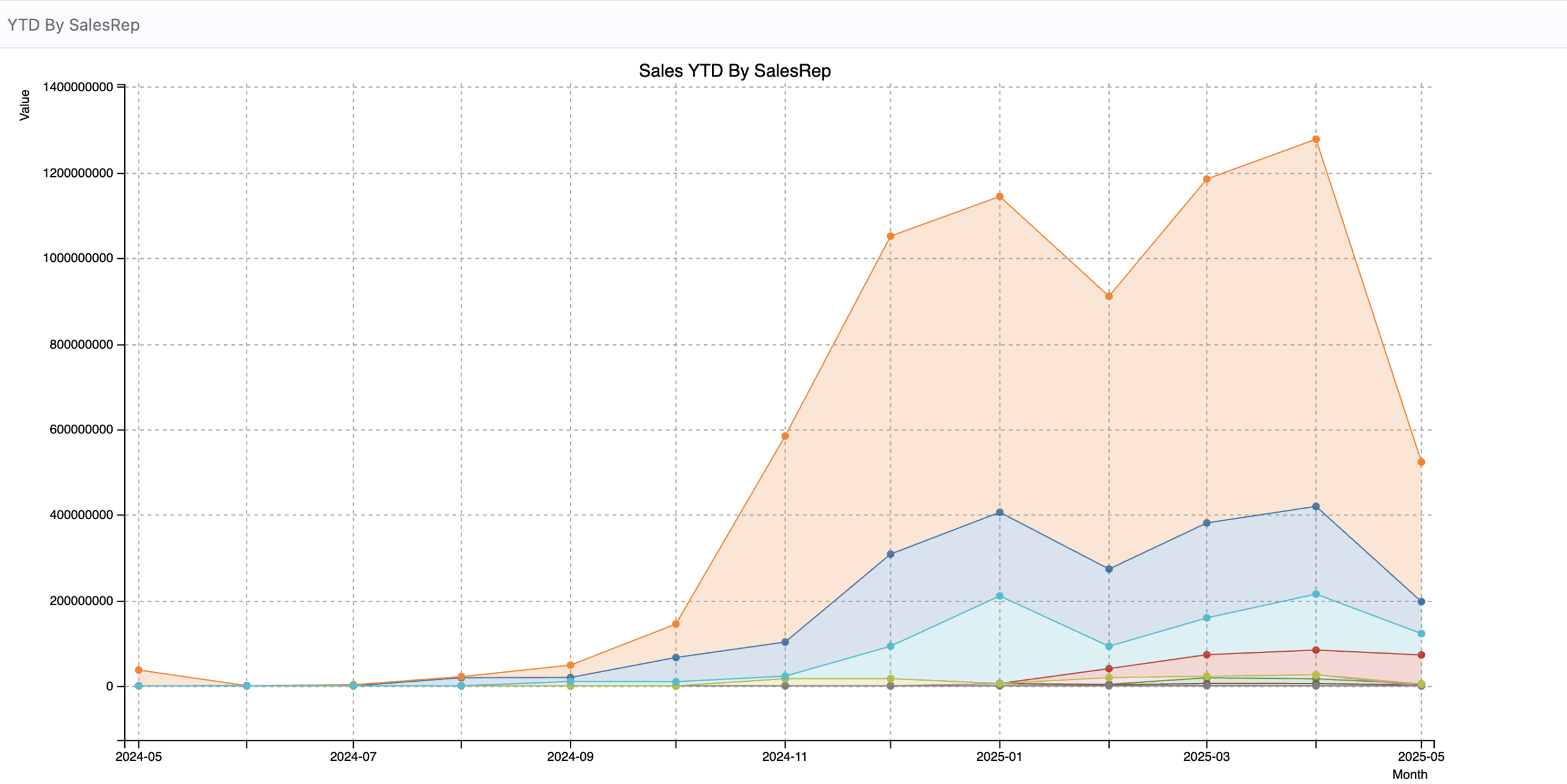Image resolution: width=1567 pixels, height=784 pixels.
Task: Click the 2024-11 x-axis label
Action: (x=784, y=756)
